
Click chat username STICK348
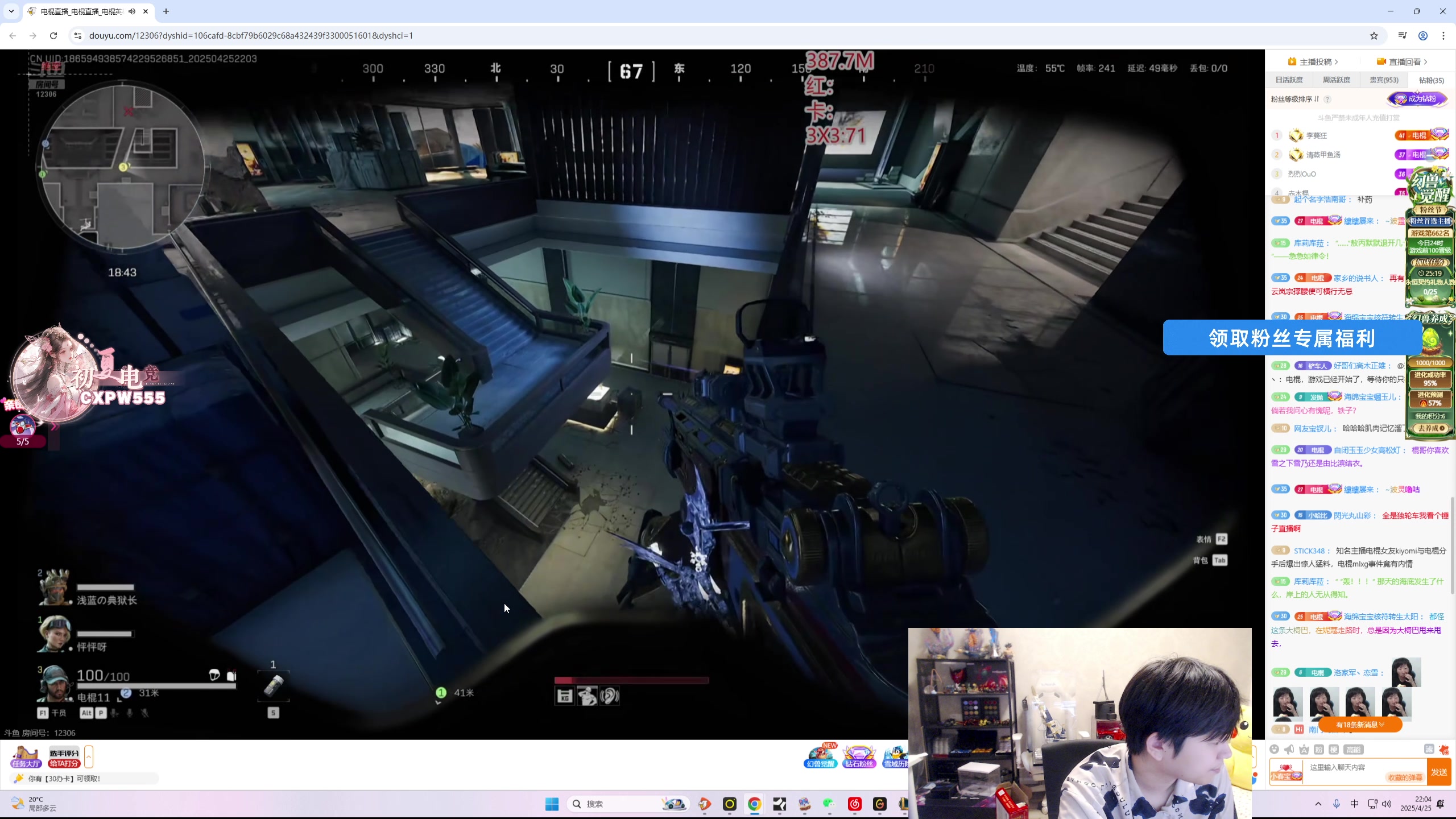tap(1310, 551)
